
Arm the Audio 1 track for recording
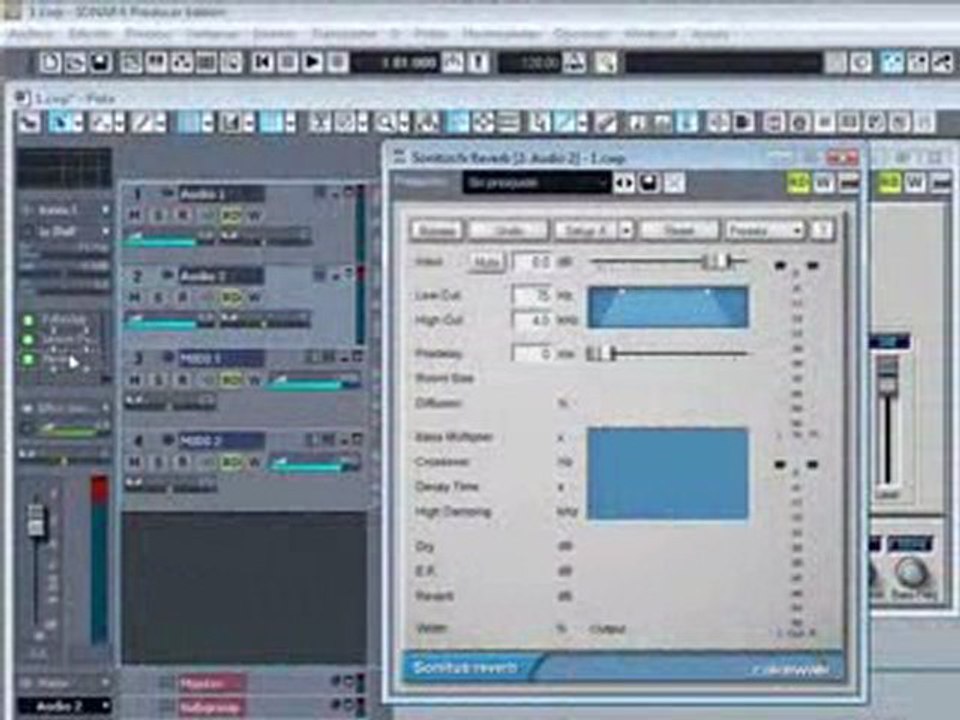182,215
